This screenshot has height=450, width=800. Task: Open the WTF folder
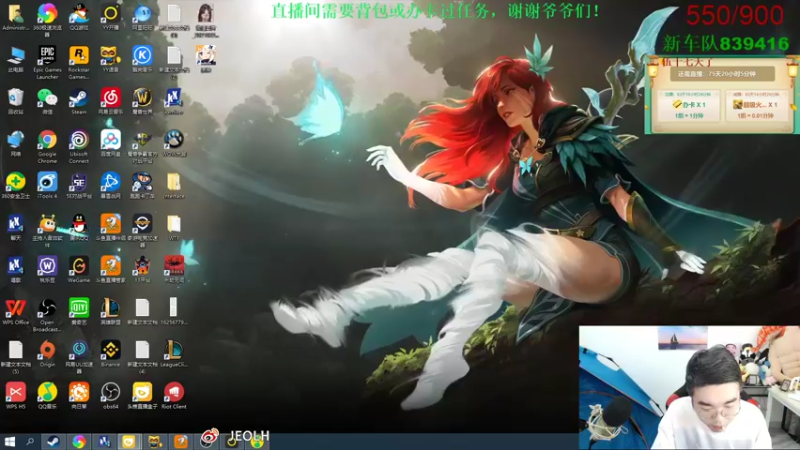click(173, 228)
